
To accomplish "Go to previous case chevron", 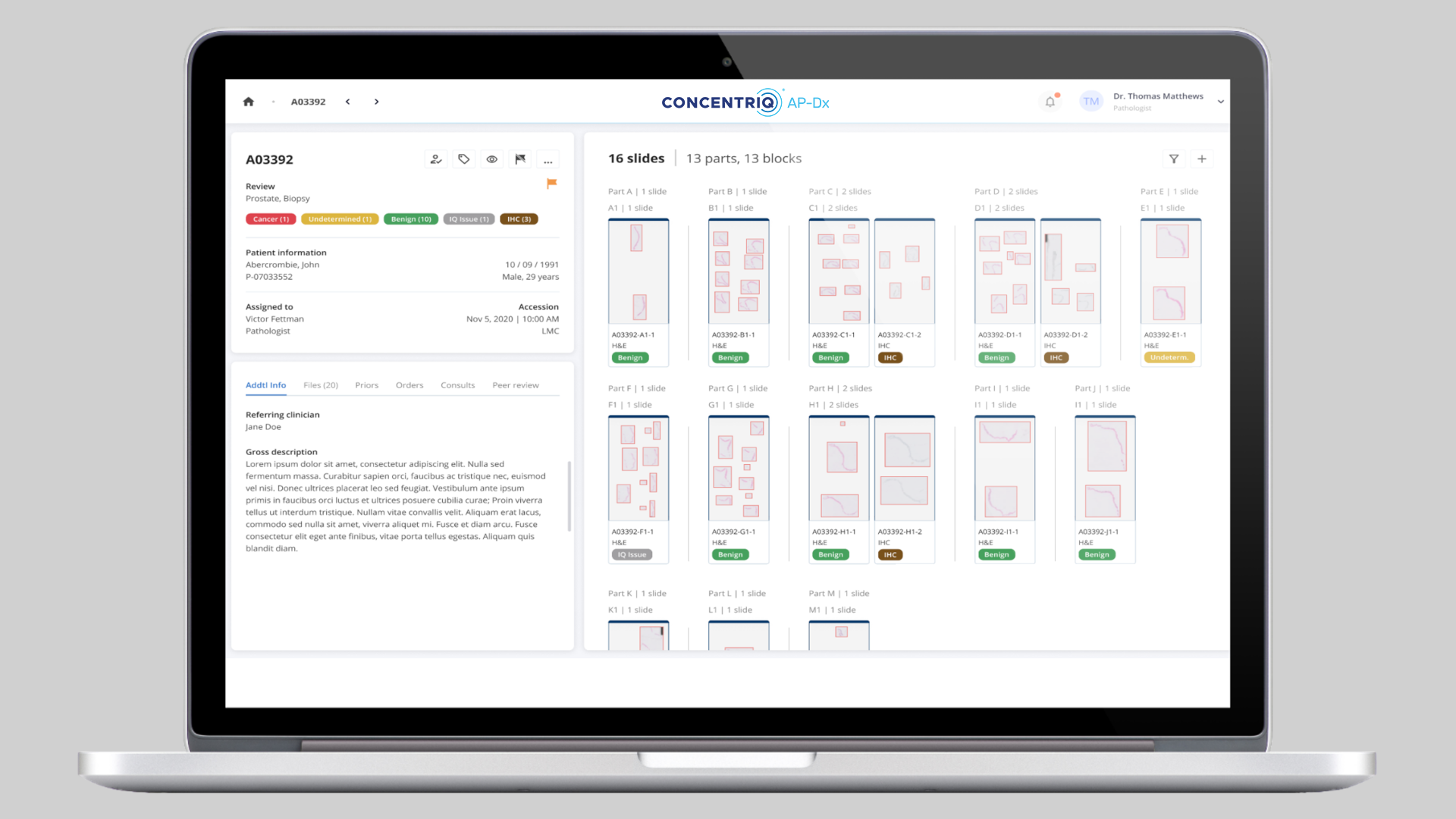I will point(348,102).
